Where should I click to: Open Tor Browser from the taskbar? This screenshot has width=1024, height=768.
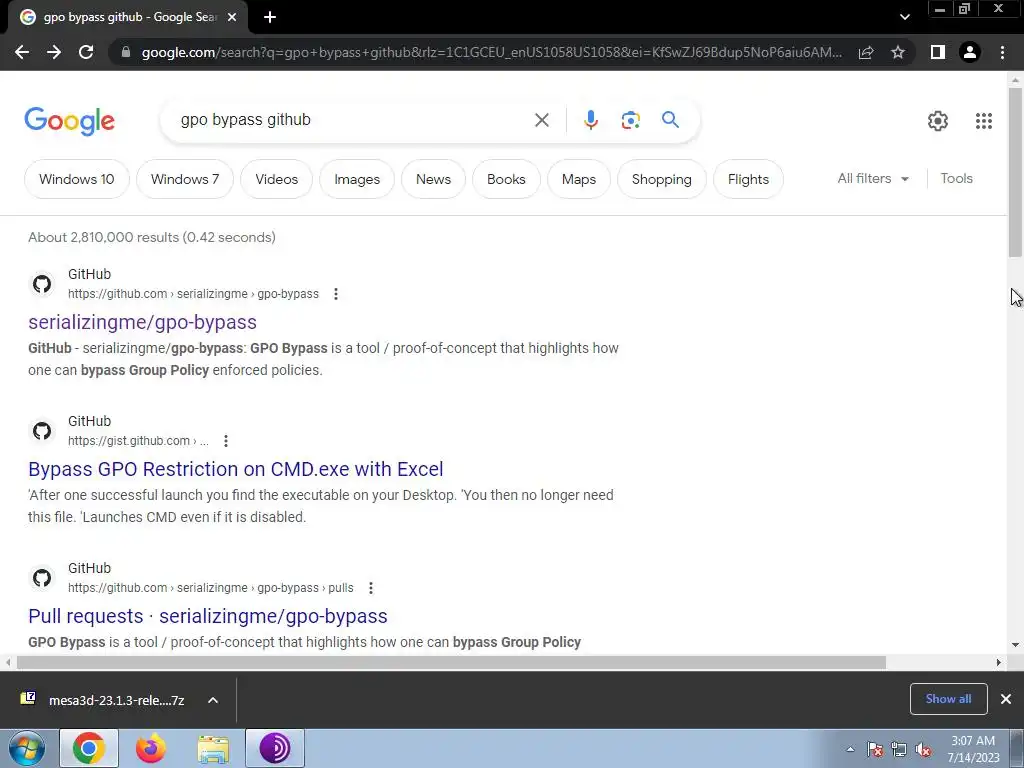pyautogui.click(x=275, y=748)
